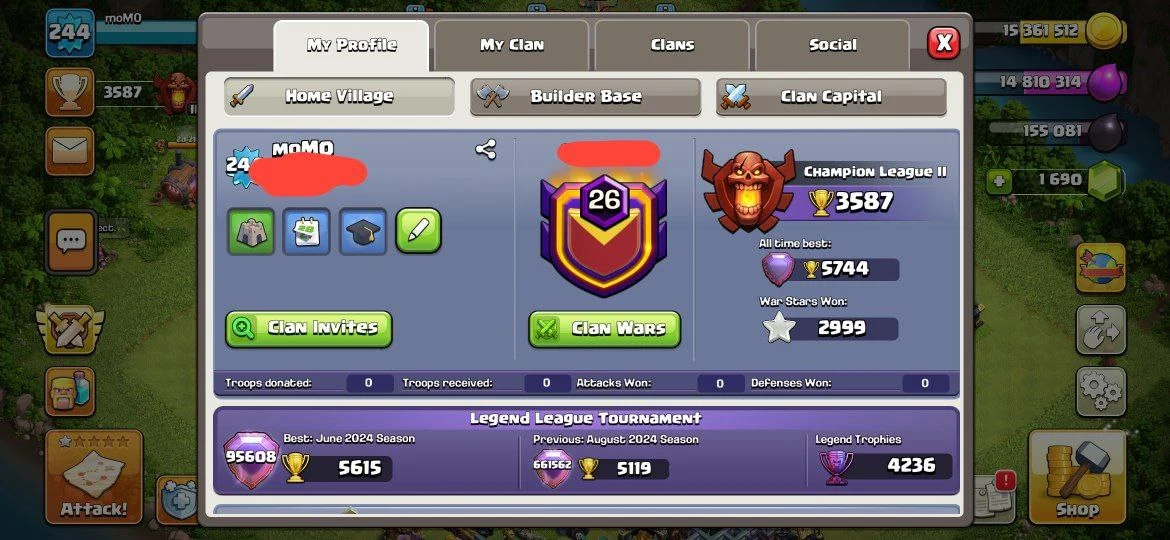The image size is (1170, 540).
Task: Switch to the Clans tab
Action: (672, 45)
